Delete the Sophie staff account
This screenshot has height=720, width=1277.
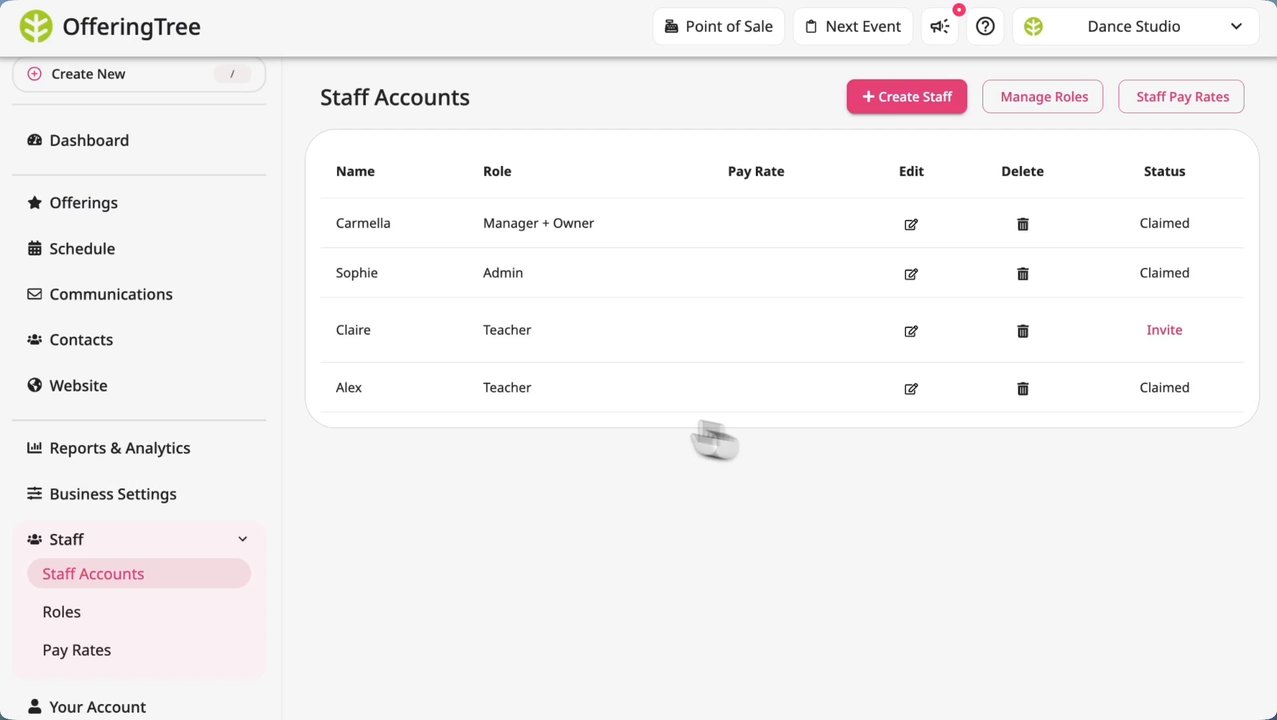[1022, 274]
